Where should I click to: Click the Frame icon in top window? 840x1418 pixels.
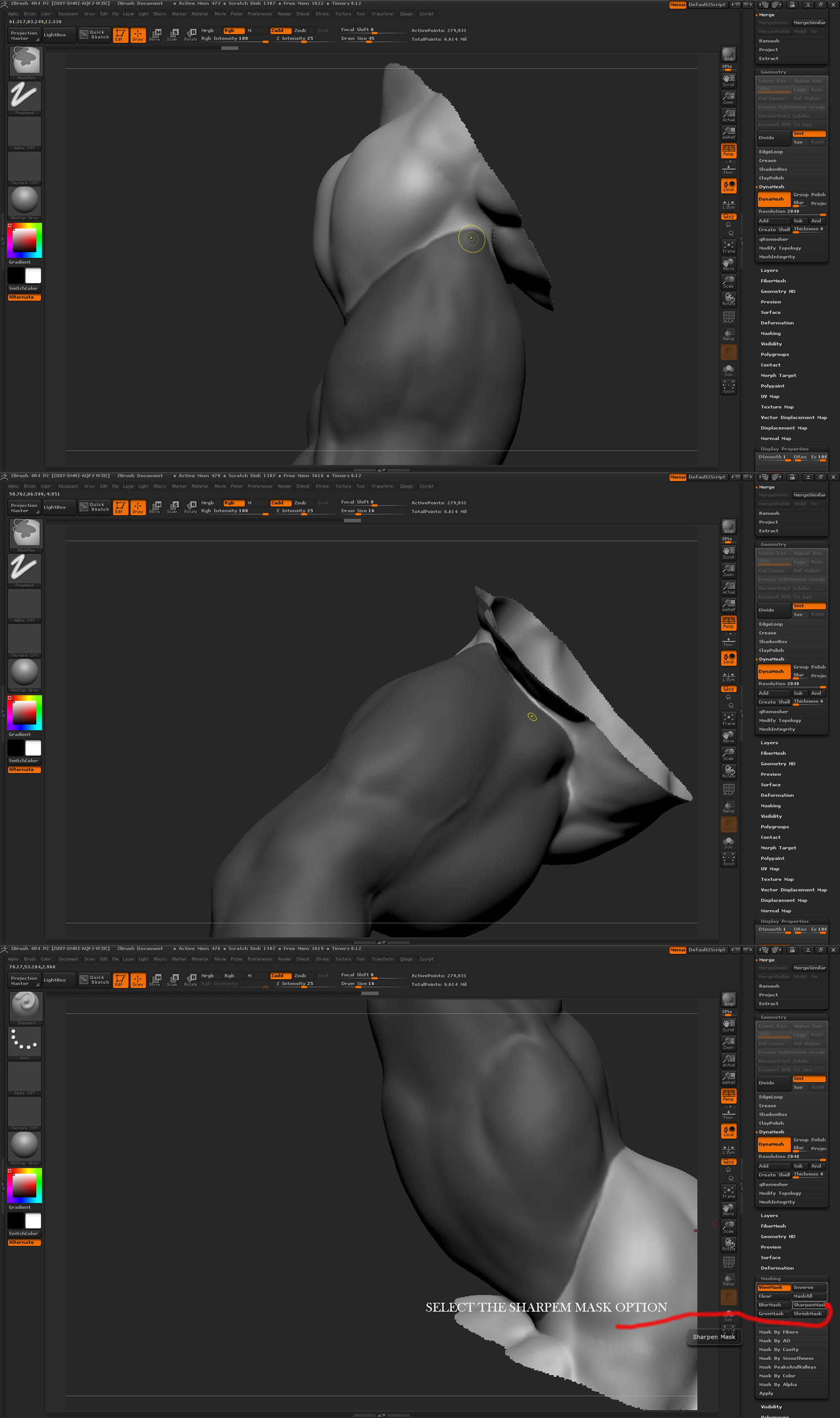pos(728,246)
